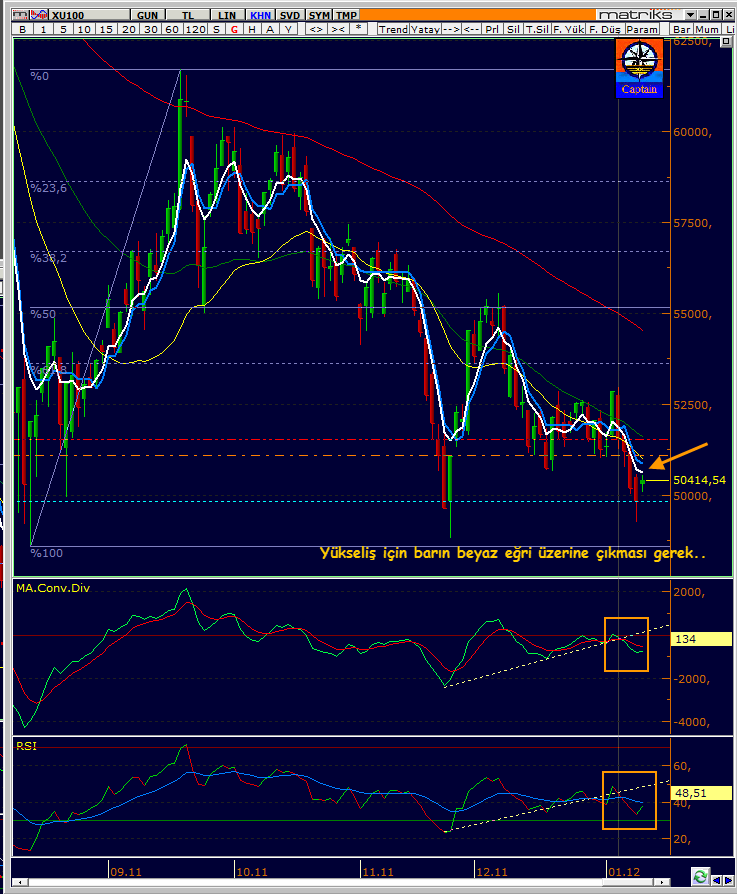
Task: Select the Bar chart type tab
Action: (x=682, y=29)
